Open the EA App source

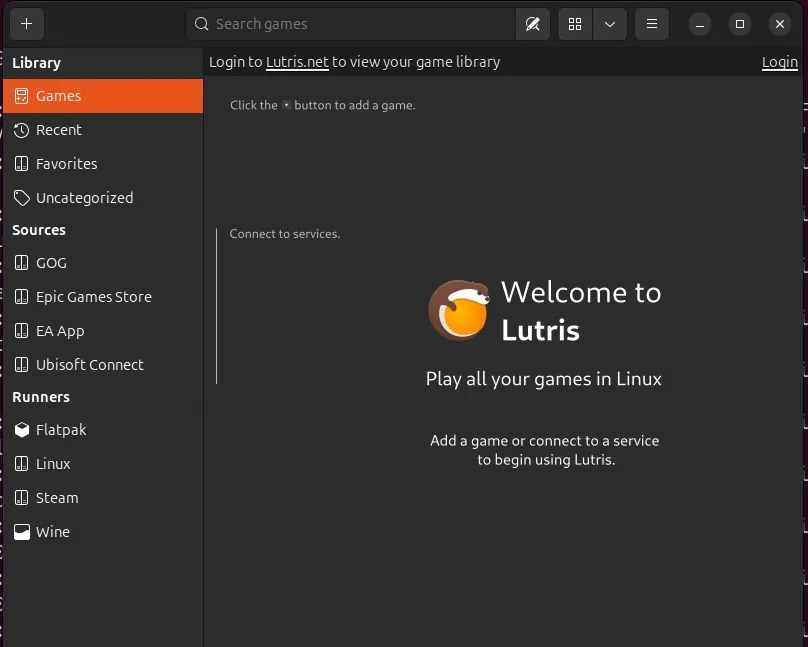pyautogui.click(x=103, y=331)
